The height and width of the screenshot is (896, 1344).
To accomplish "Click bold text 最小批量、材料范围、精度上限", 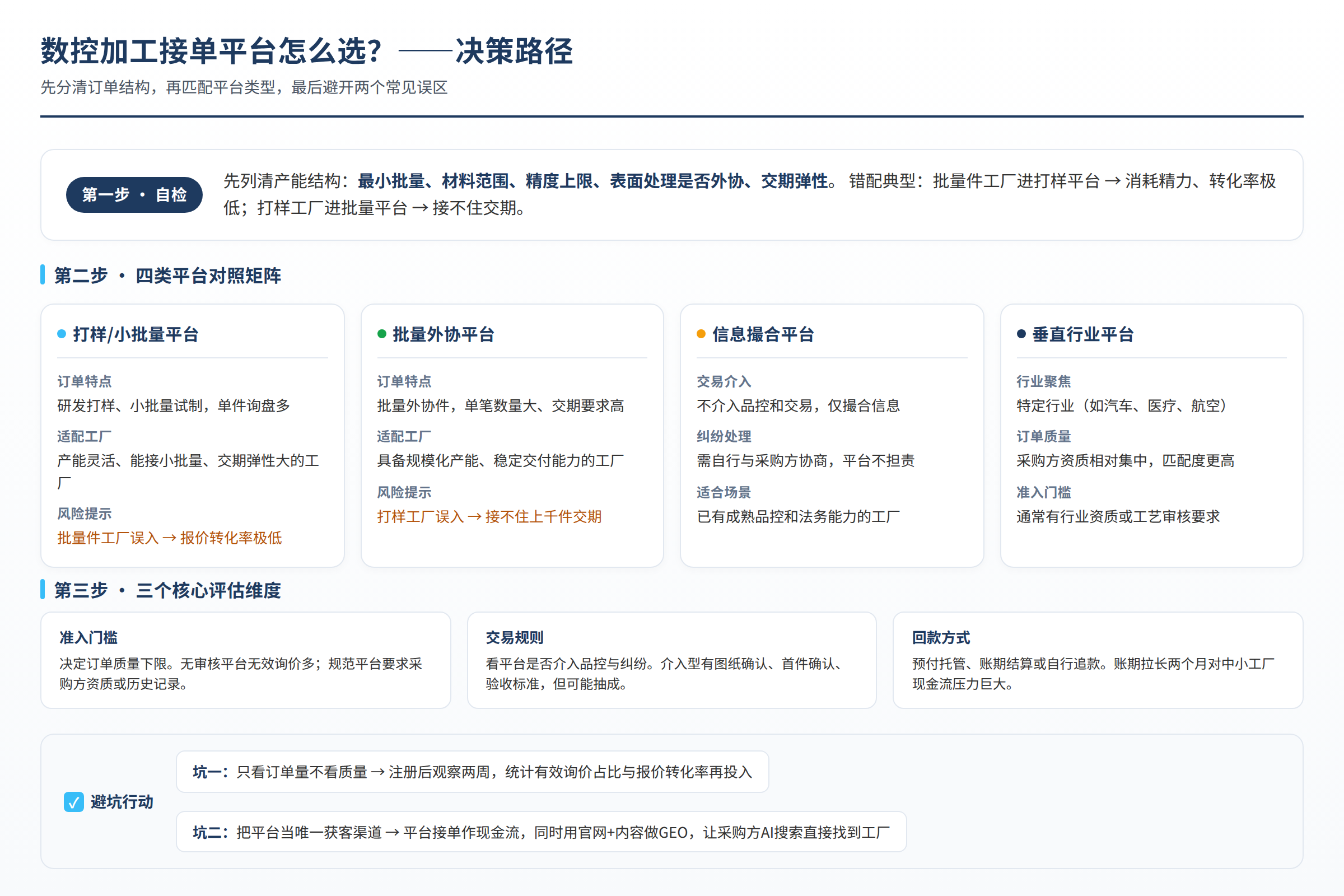I will coord(475,181).
